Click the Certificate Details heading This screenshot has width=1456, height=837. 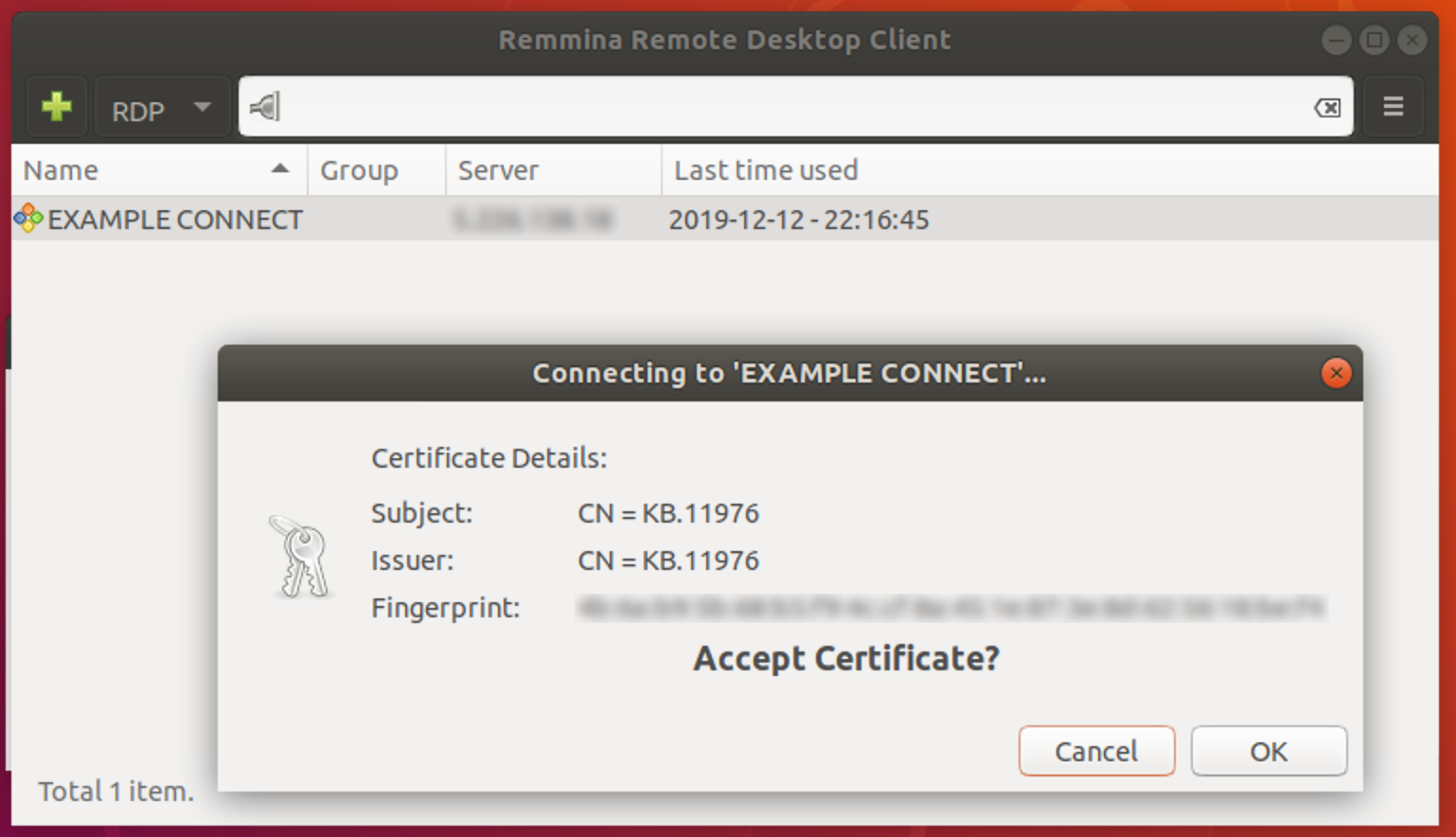[x=488, y=458]
